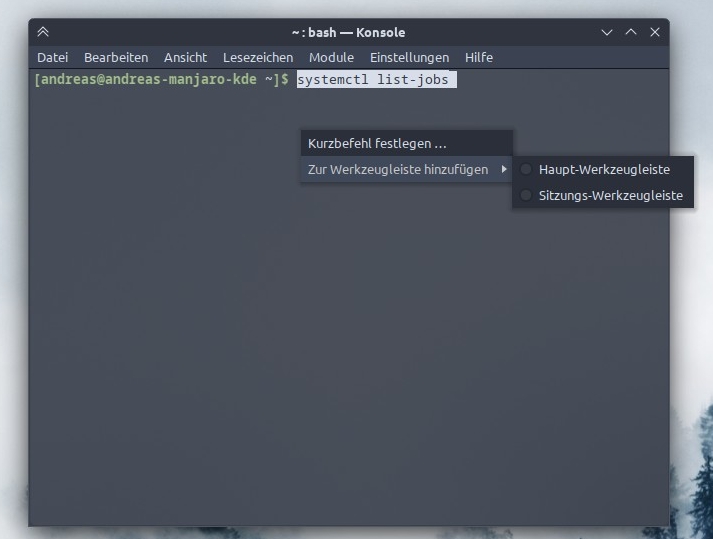This screenshot has width=713, height=539.
Task: Click the highlighted "systemctl list-jobs" command
Action: coord(375,79)
